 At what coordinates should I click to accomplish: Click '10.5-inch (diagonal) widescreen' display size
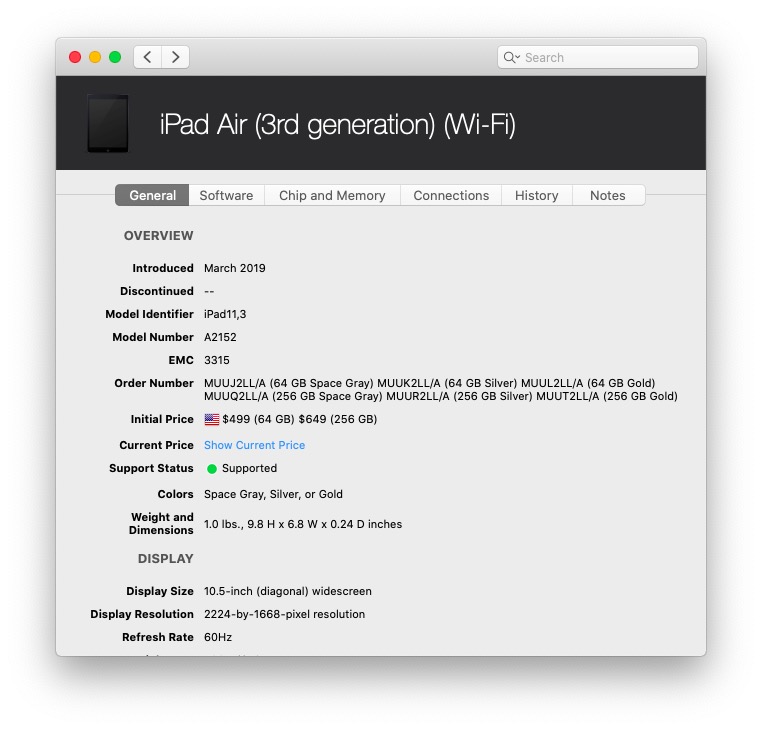click(288, 591)
